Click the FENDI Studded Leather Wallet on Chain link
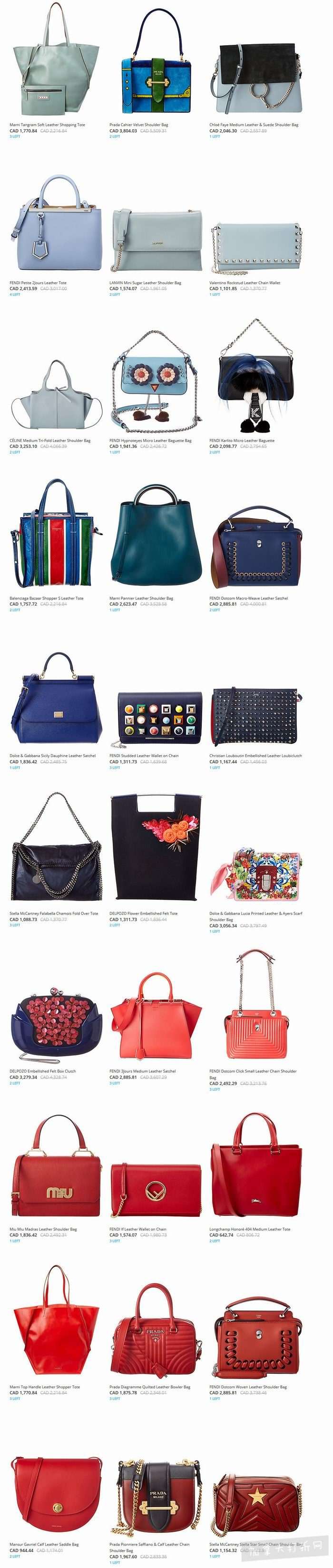This screenshot has width=333, height=1568. (x=144, y=755)
